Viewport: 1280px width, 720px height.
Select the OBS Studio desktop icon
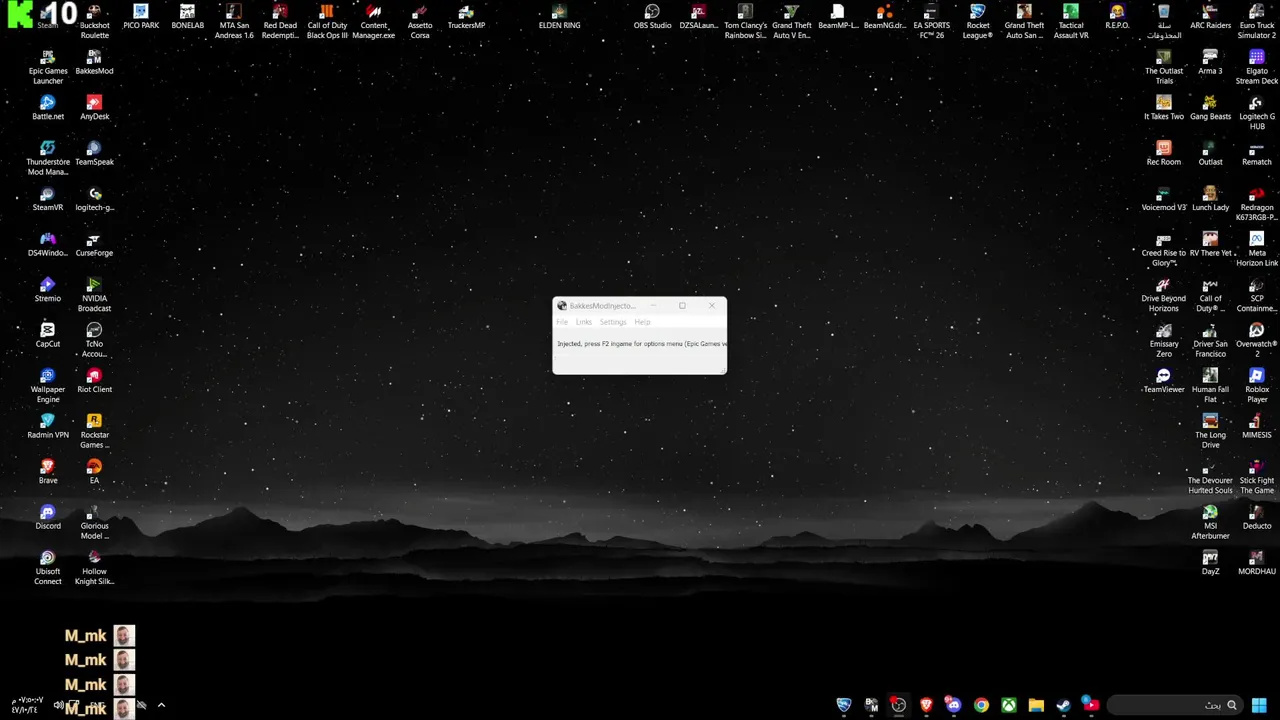(x=652, y=18)
